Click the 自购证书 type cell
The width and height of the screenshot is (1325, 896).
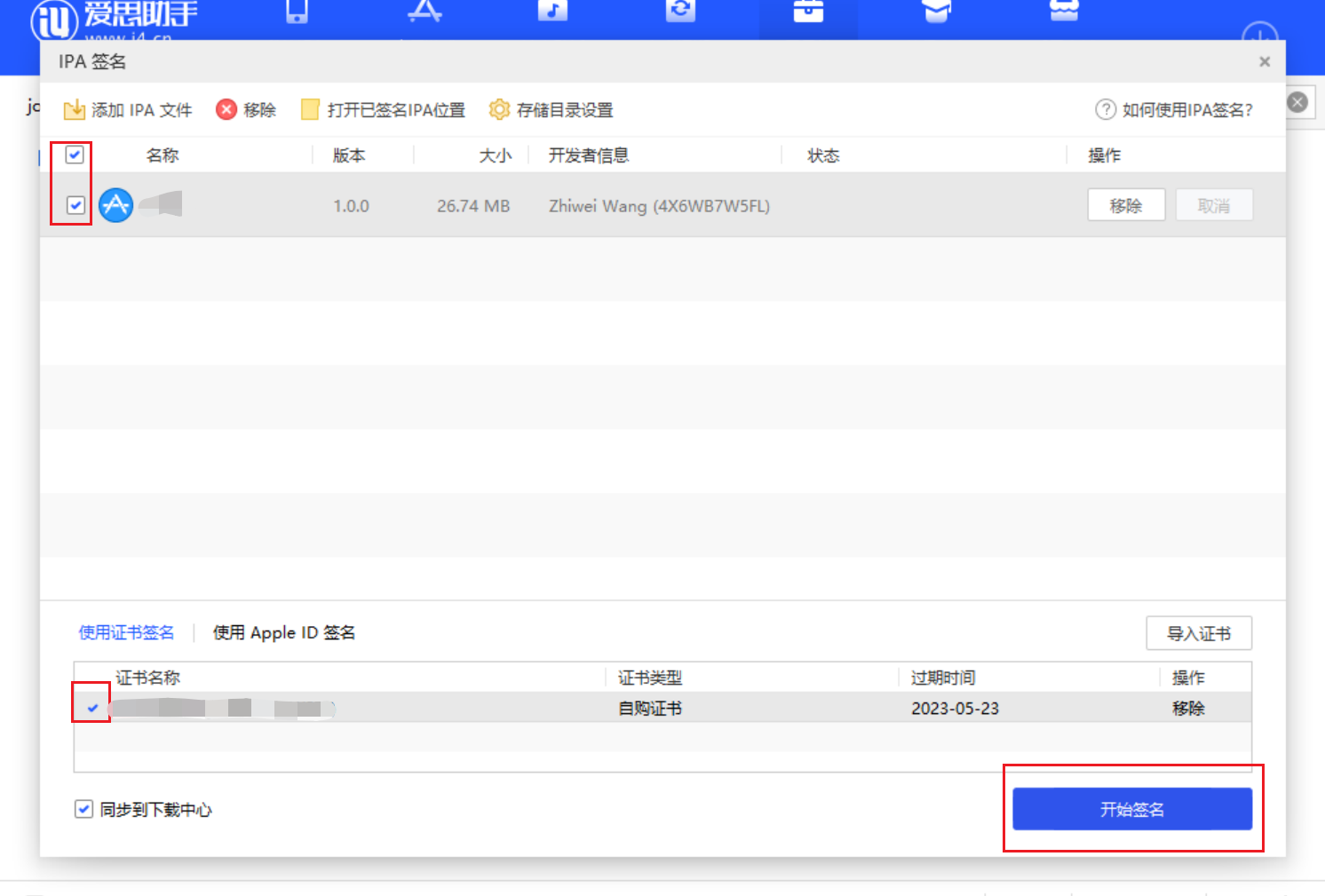[650, 708]
